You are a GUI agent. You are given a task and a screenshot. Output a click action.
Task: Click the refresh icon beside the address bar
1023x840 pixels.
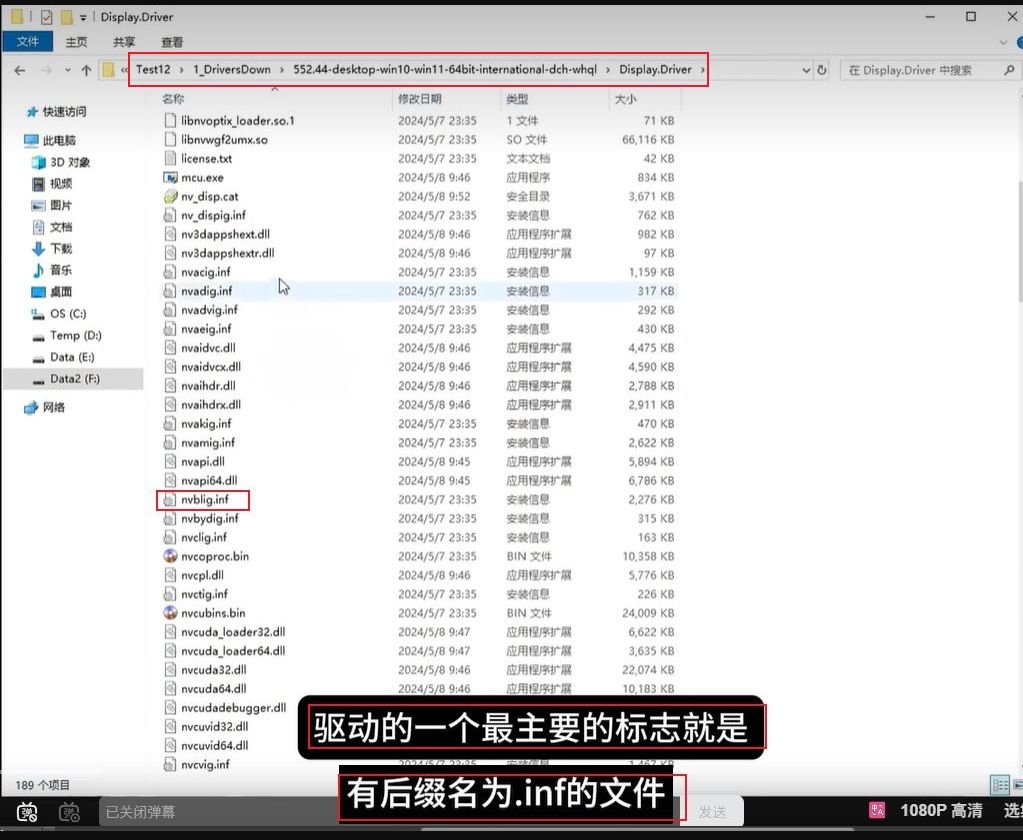822,70
